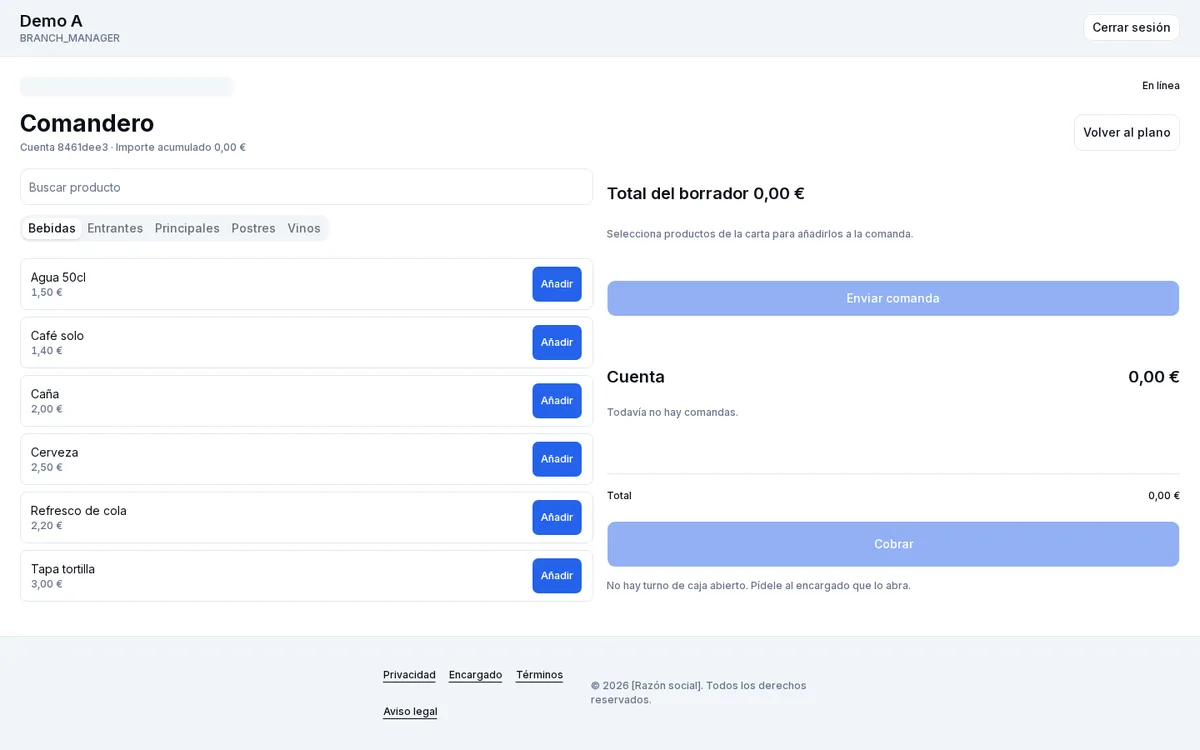Add Café solo with its Añadir button
The height and width of the screenshot is (750, 1200).
(x=557, y=342)
